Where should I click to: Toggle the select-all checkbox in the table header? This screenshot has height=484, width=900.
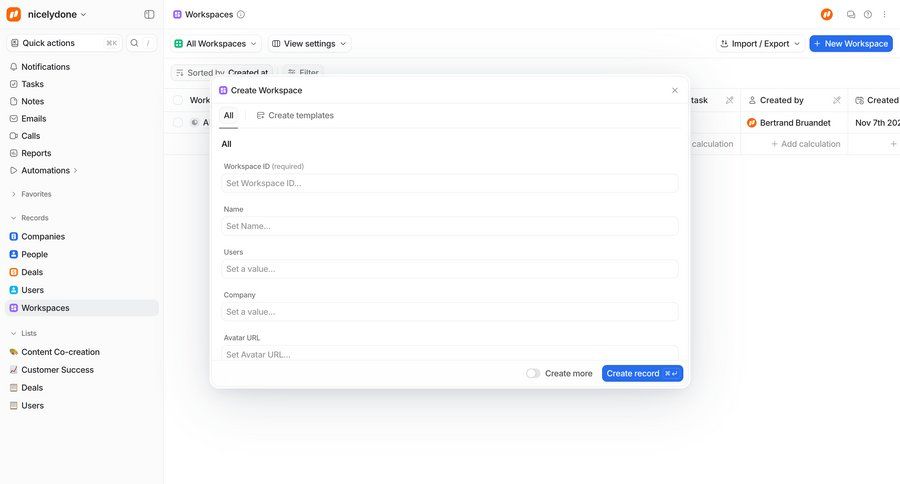(178, 100)
